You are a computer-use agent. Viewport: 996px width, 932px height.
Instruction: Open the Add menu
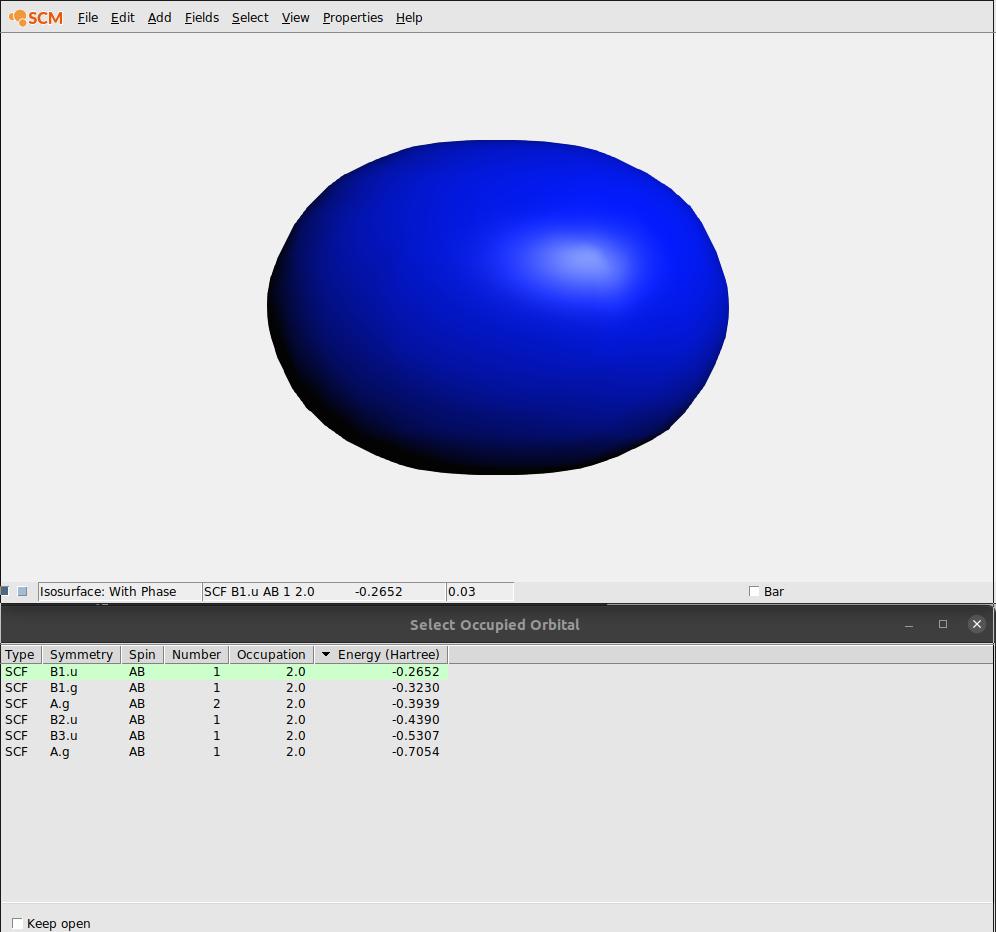point(159,17)
